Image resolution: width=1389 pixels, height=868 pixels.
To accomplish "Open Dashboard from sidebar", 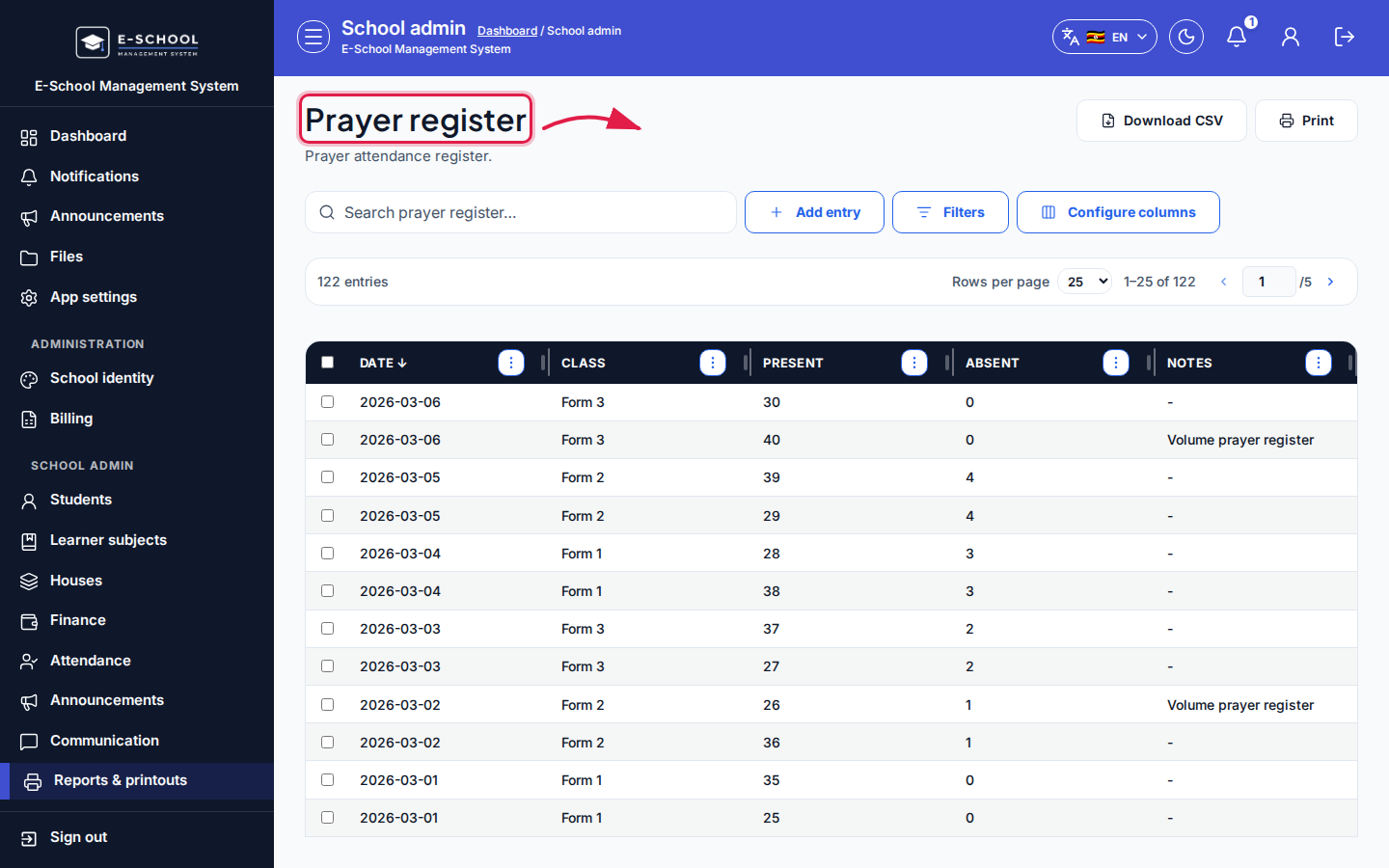I will tap(137, 136).
